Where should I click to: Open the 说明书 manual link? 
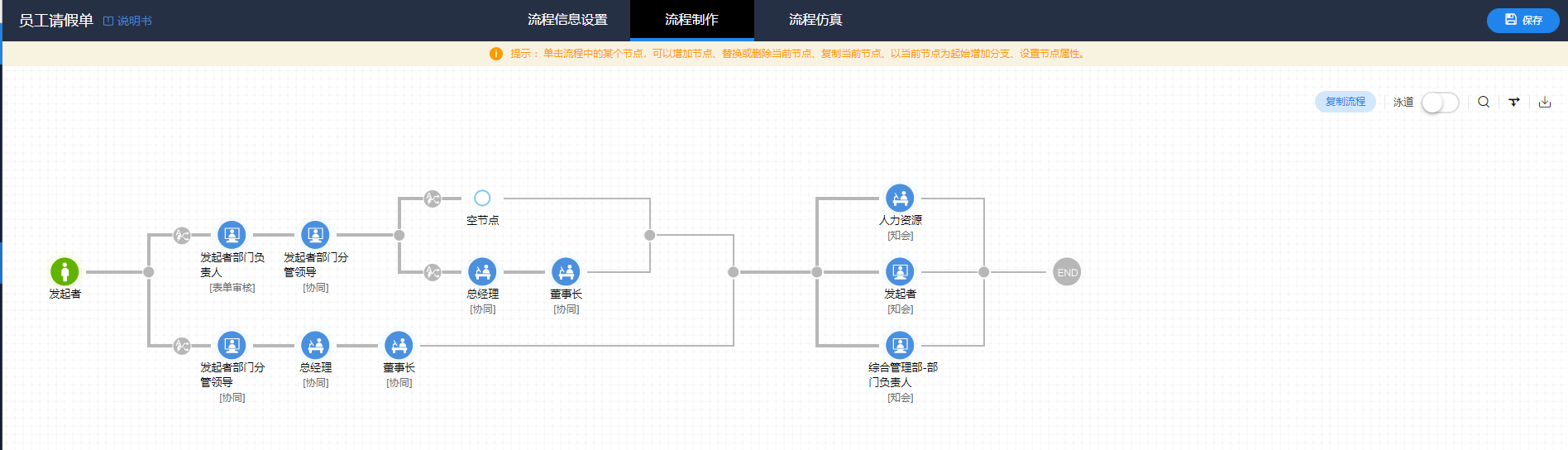pos(128,21)
